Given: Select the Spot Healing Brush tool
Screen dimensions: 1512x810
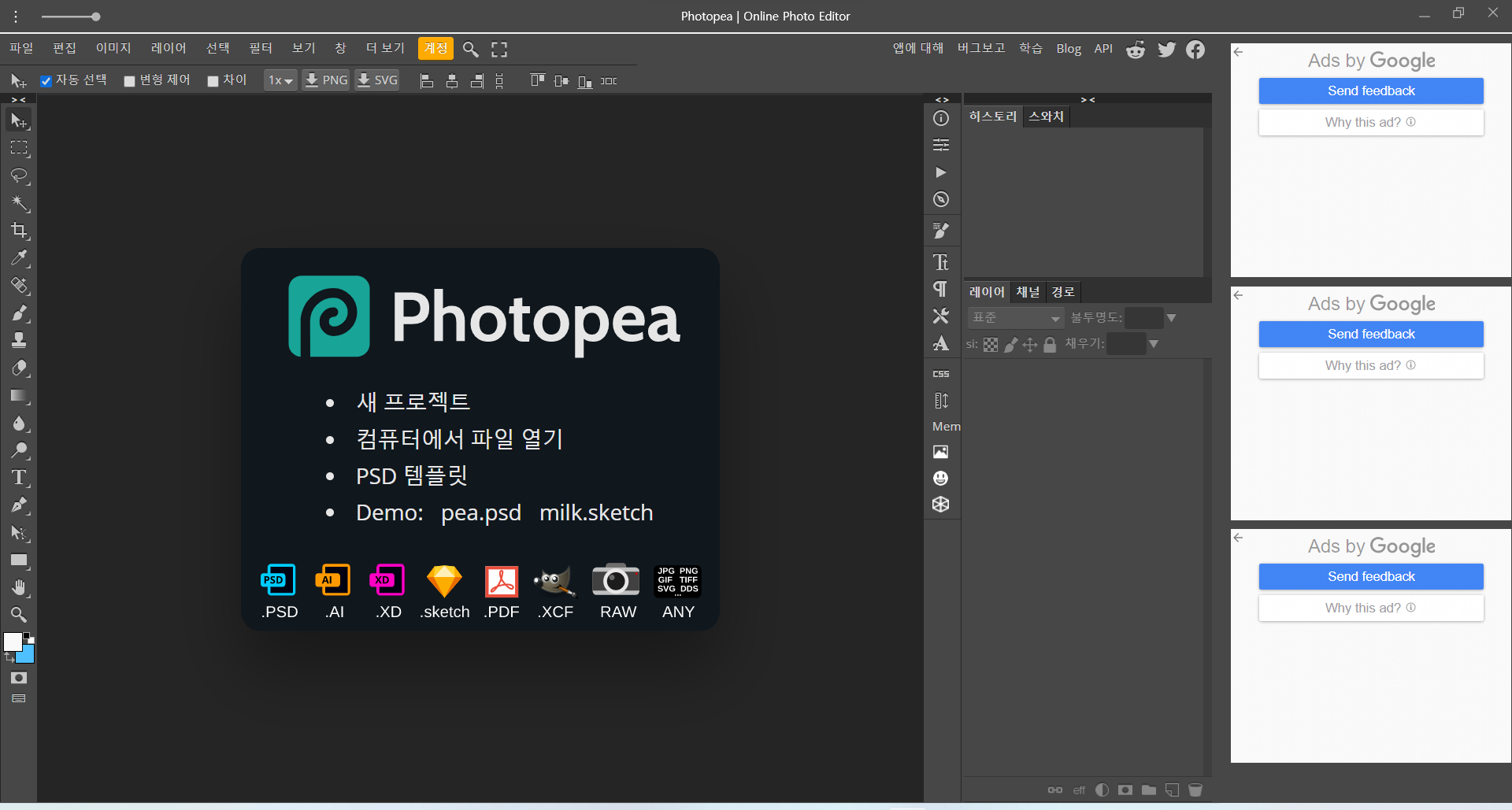Looking at the screenshot, I should [19, 286].
